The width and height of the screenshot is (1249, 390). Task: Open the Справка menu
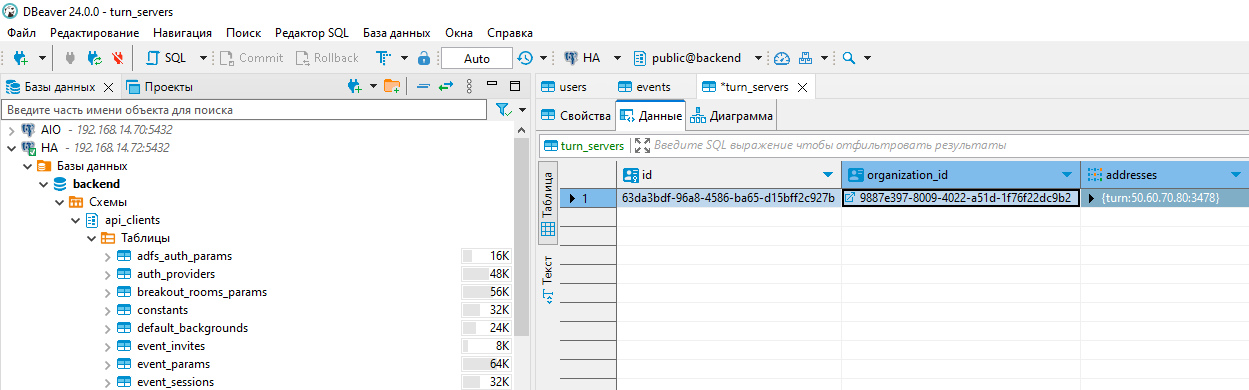point(511,33)
